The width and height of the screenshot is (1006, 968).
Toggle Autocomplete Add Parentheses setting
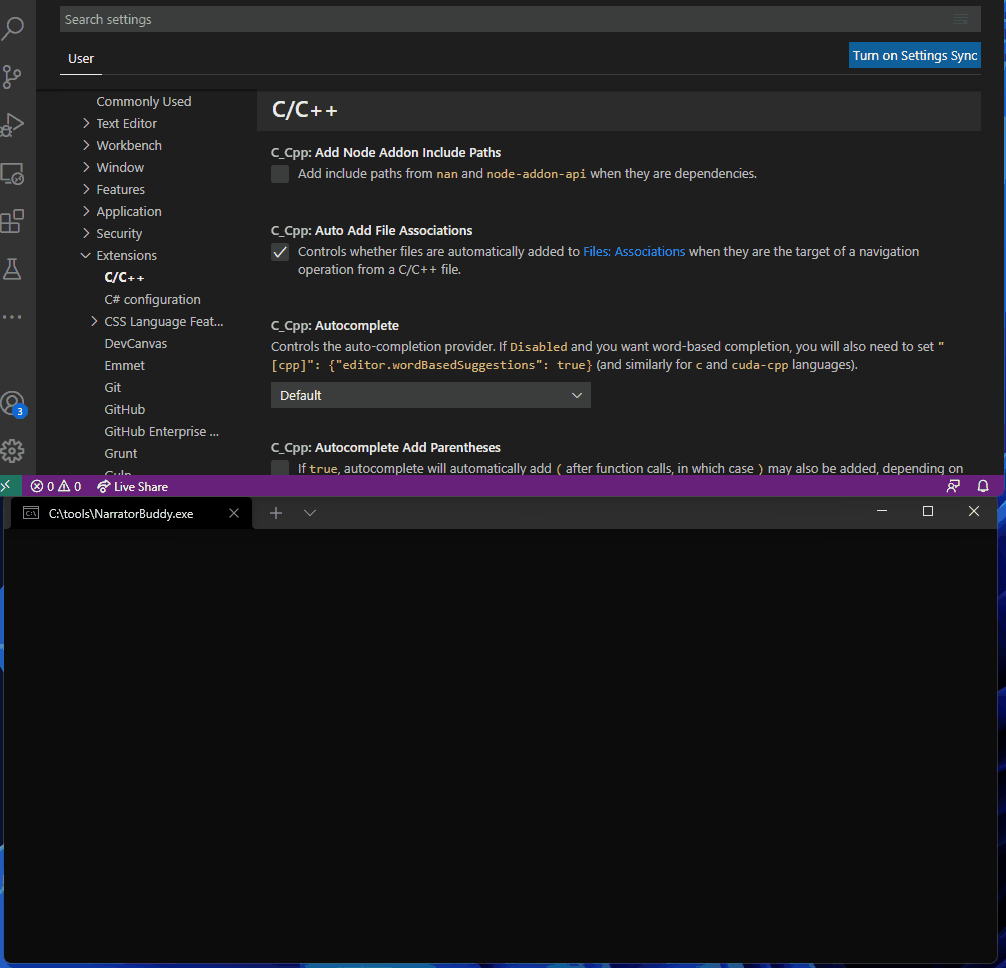pyautogui.click(x=279, y=468)
